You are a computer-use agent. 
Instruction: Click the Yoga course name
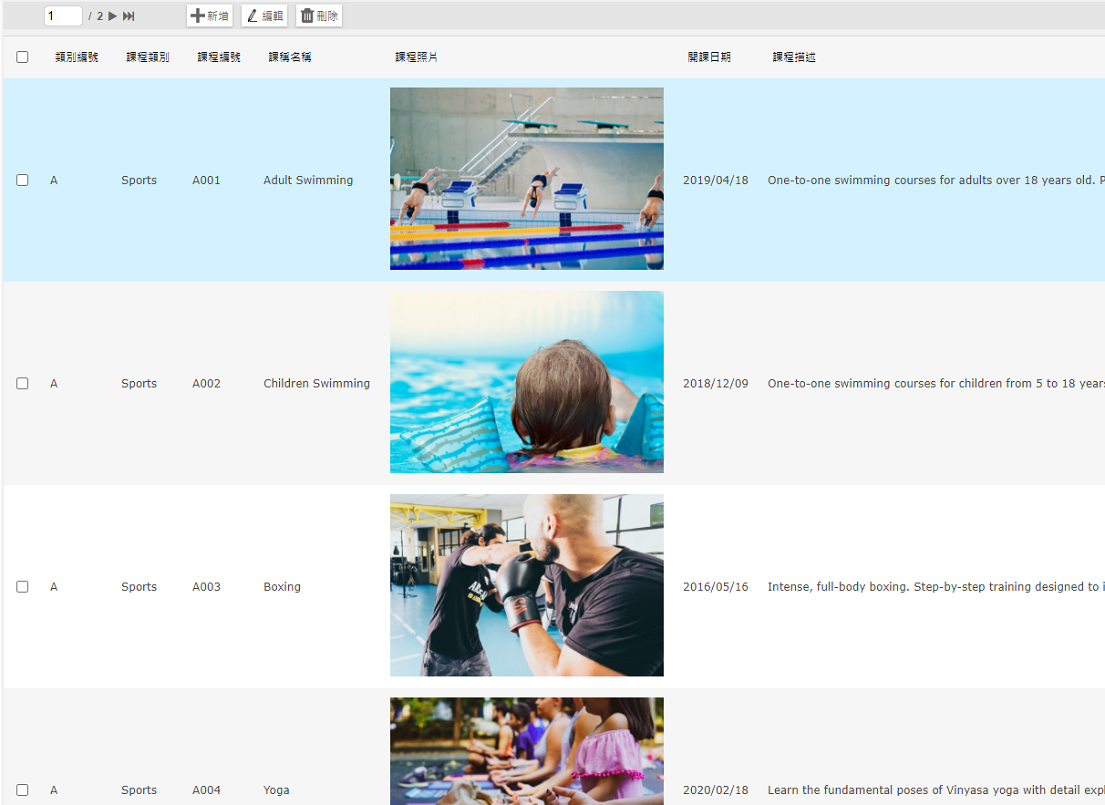pyautogui.click(x=276, y=789)
